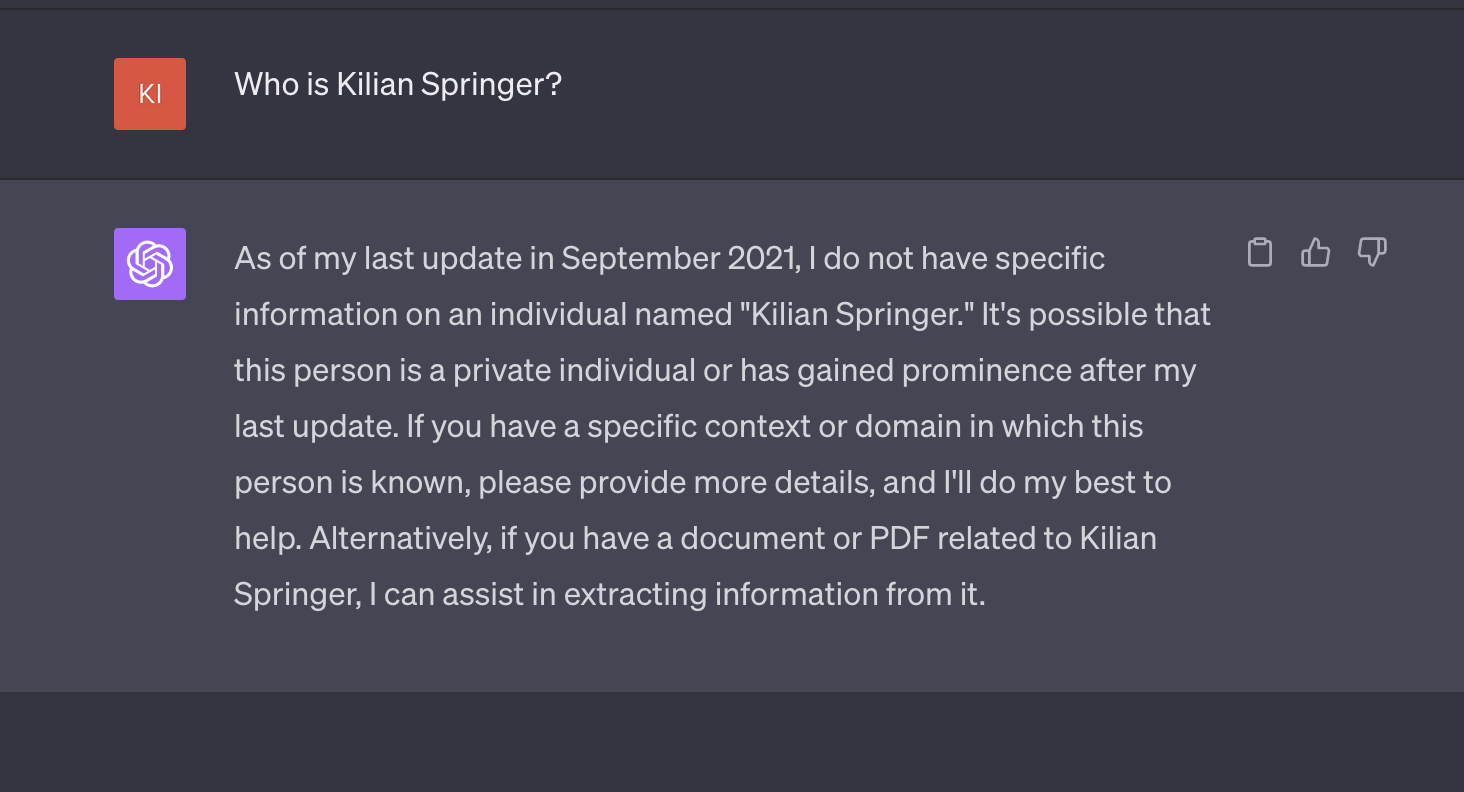Viewport: 1464px width, 792px height.
Task: Mark the response with thumbs down
Action: tap(1371, 253)
